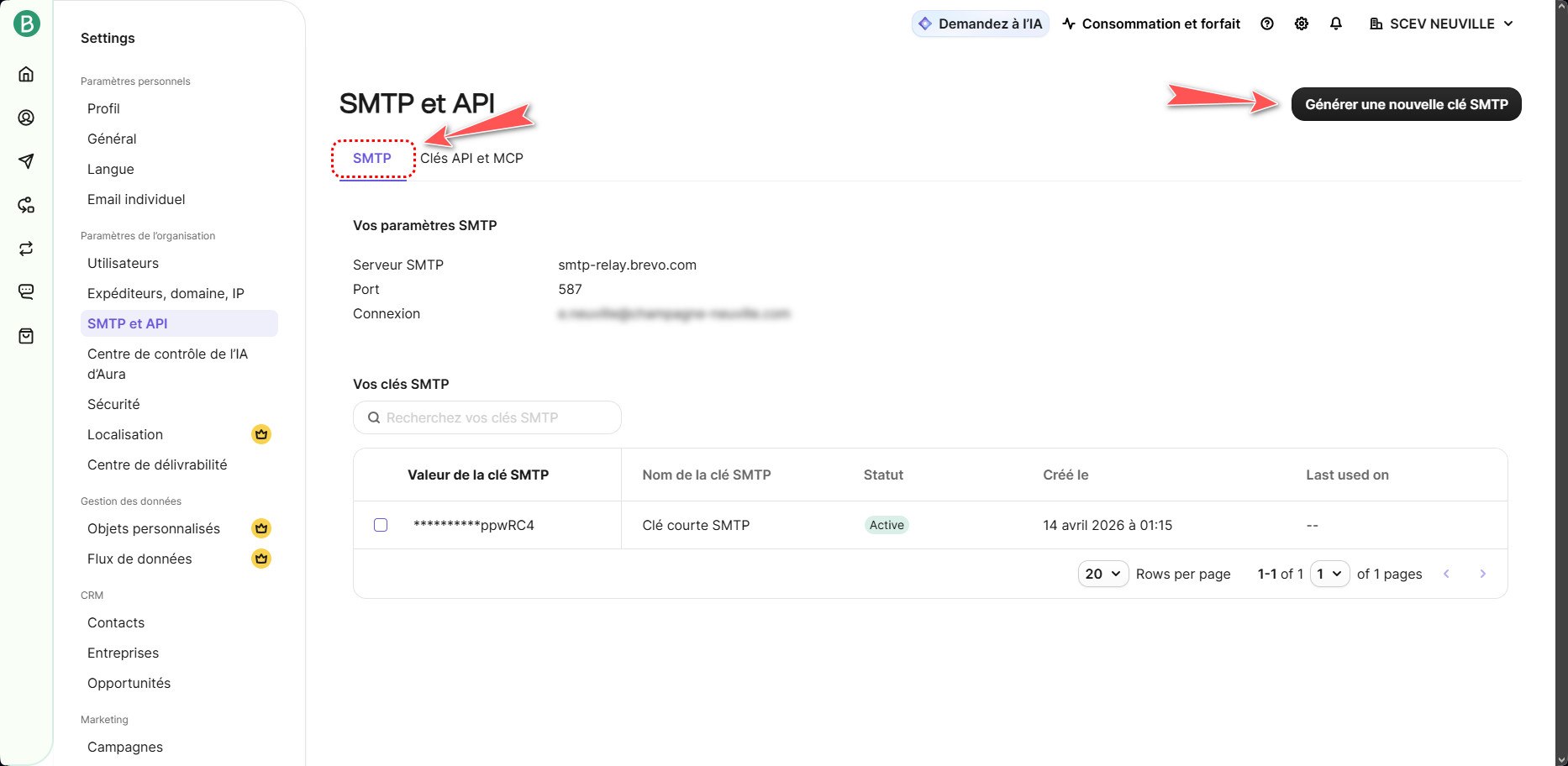This screenshot has width=1568, height=766.
Task: Open the Conversations chat icon
Action: pyautogui.click(x=26, y=291)
